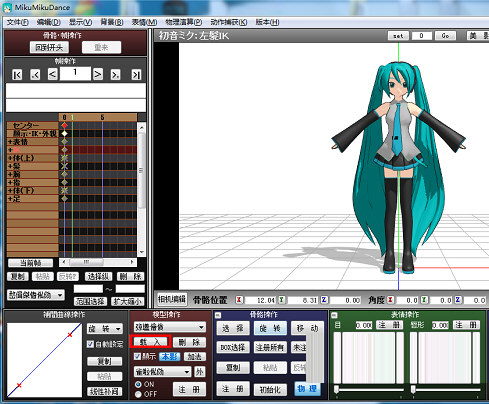Go to next keyframe (>.) button
The width and height of the screenshot is (489, 404).
click(x=115, y=74)
